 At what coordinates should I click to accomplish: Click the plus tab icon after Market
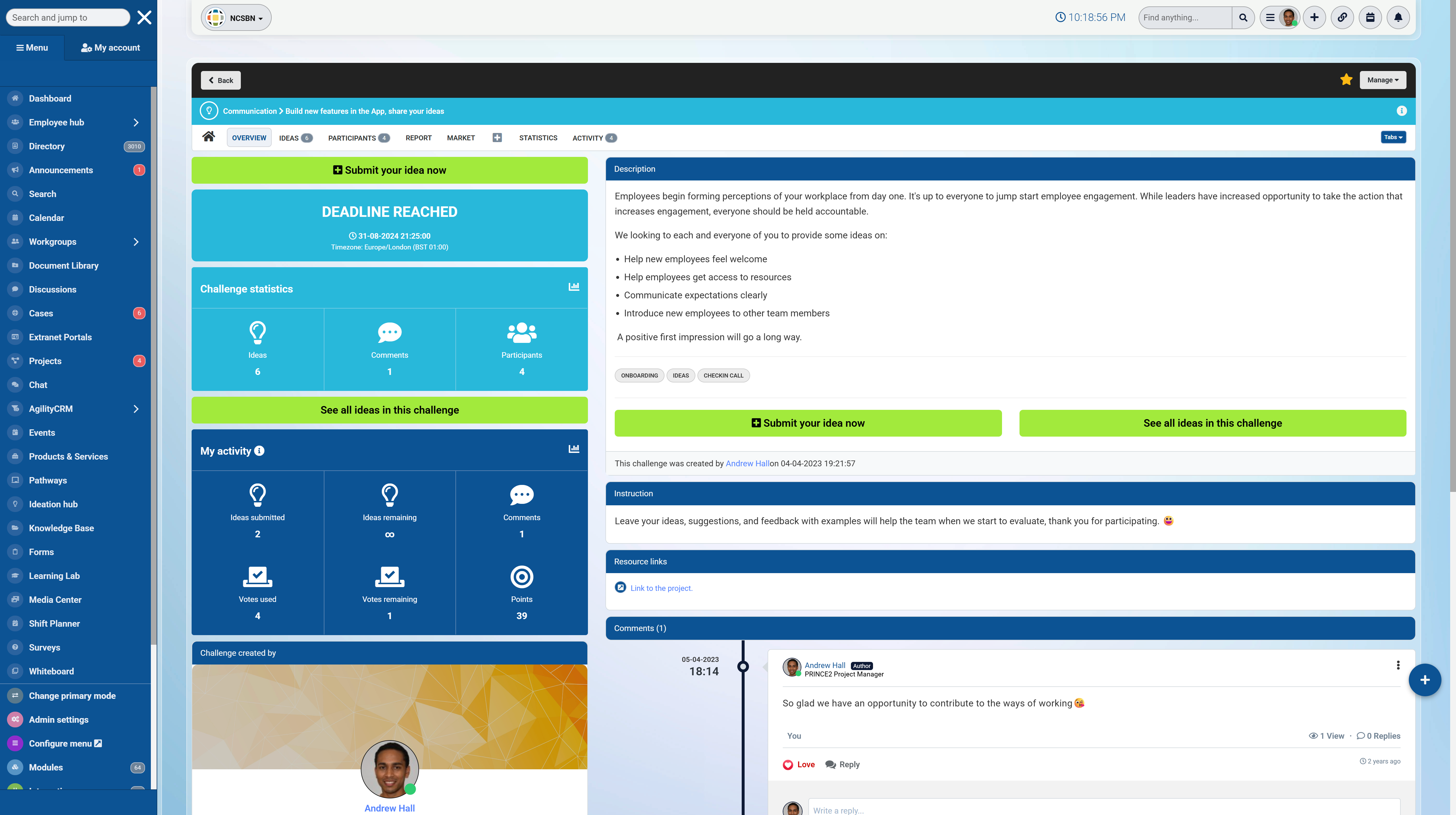click(497, 138)
